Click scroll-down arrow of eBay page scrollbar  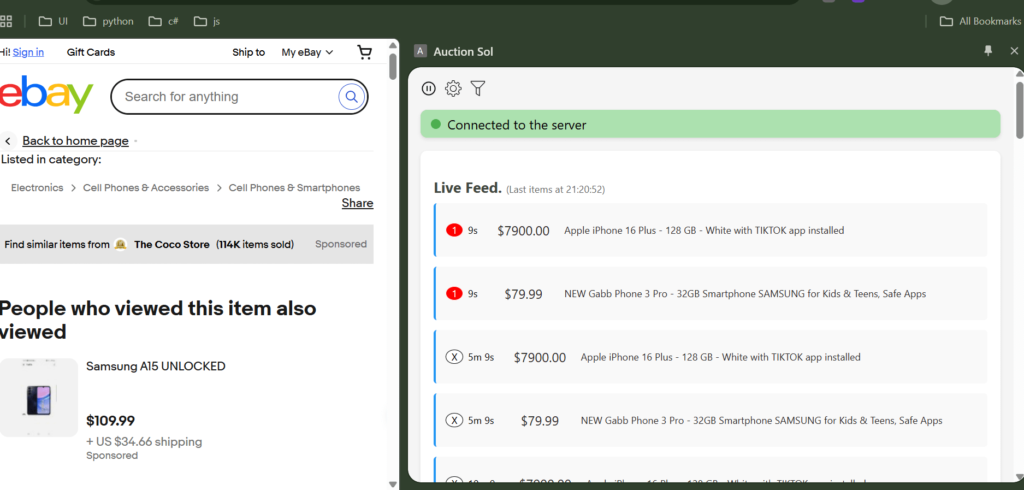click(392, 484)
